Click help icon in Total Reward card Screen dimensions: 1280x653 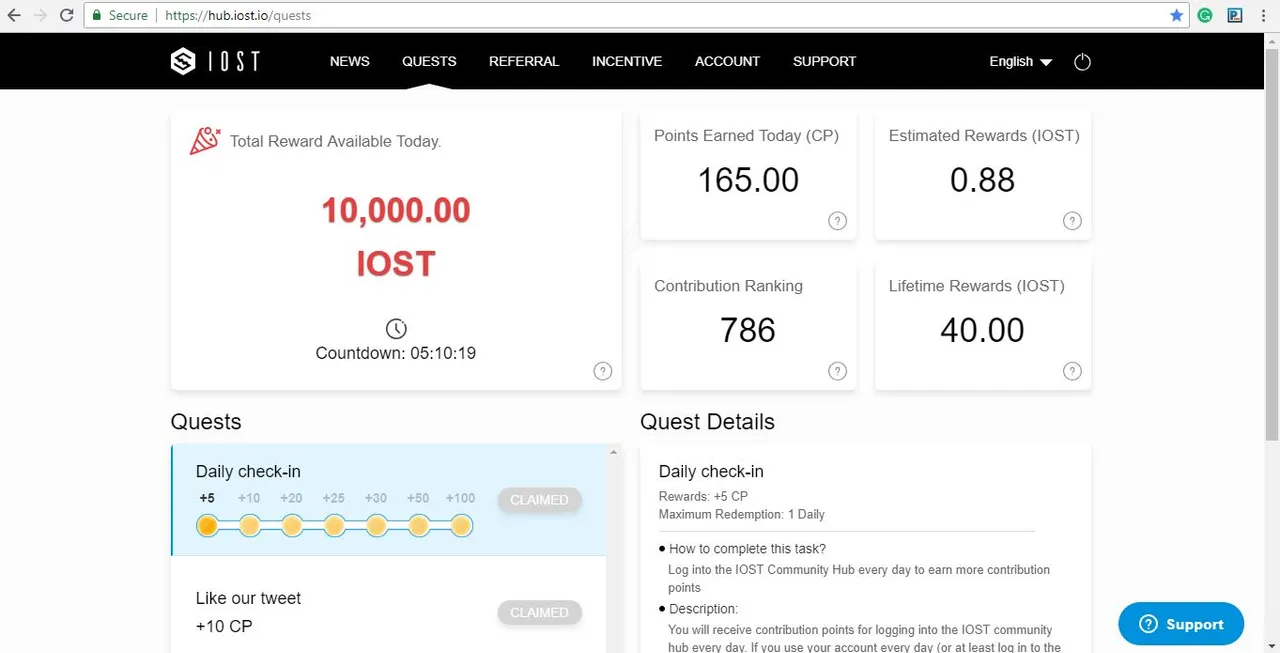click(x=603, y=371)
